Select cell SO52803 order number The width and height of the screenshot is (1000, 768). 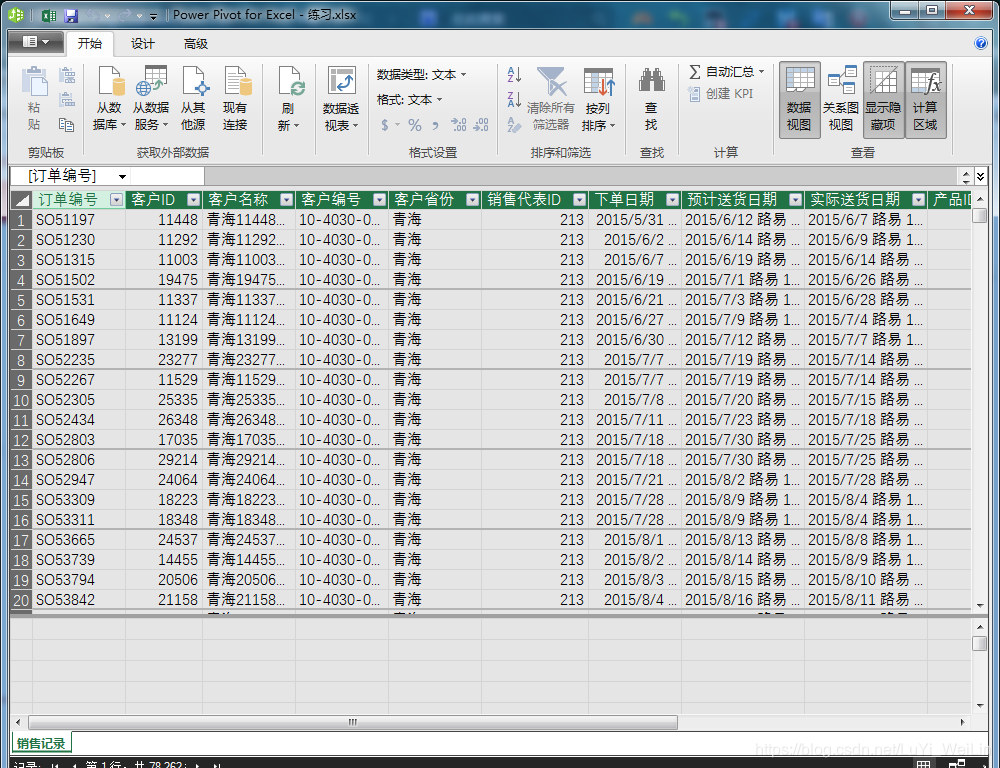[78, 440]
